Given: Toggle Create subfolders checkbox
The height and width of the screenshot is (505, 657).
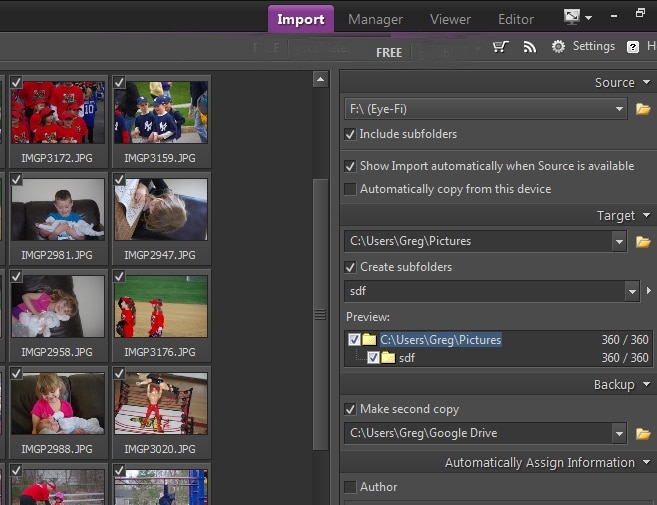Looking at the screenshot, I should click(350, 267).
